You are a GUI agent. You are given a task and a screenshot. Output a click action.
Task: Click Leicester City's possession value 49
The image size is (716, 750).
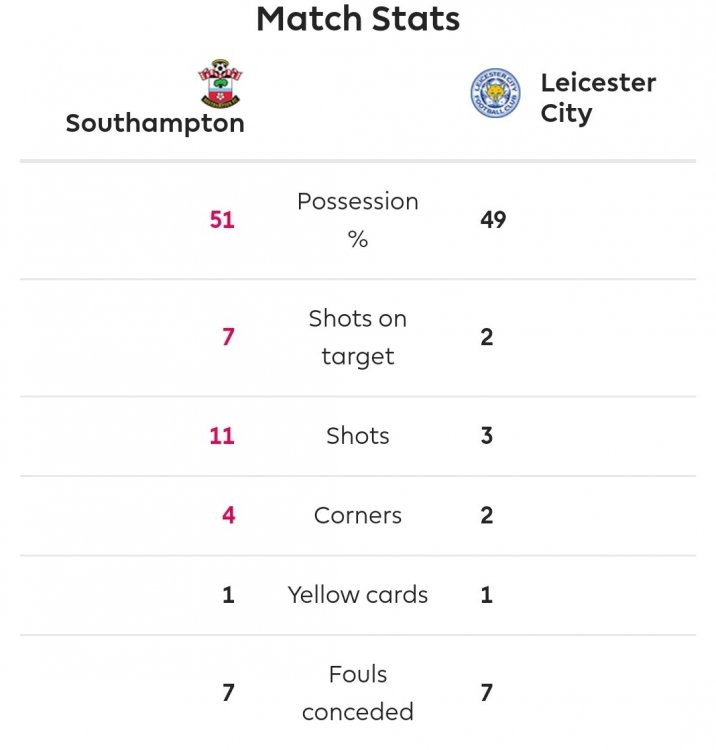[x=493, y=220]
